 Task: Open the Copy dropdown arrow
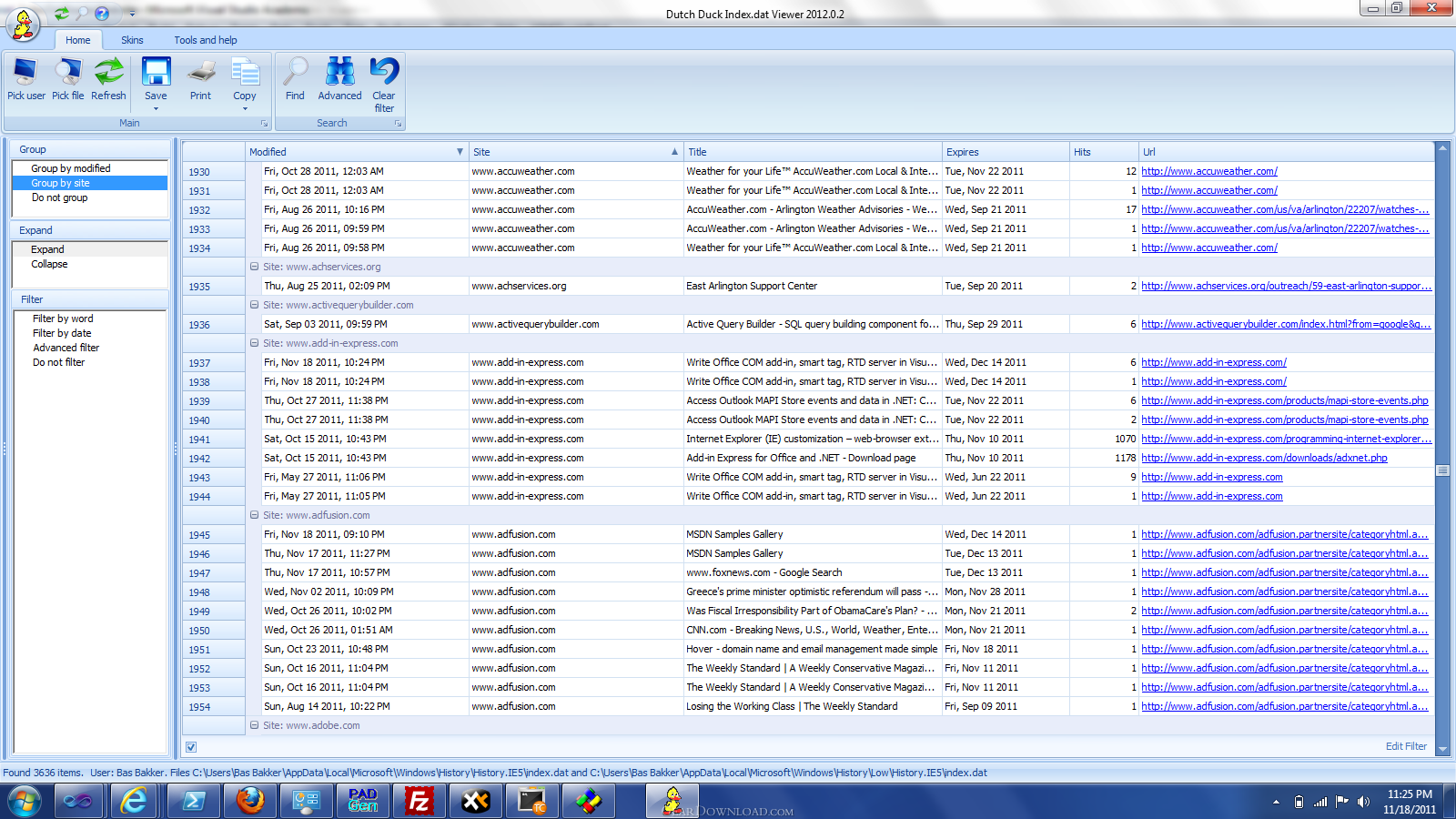pos(245,109)
